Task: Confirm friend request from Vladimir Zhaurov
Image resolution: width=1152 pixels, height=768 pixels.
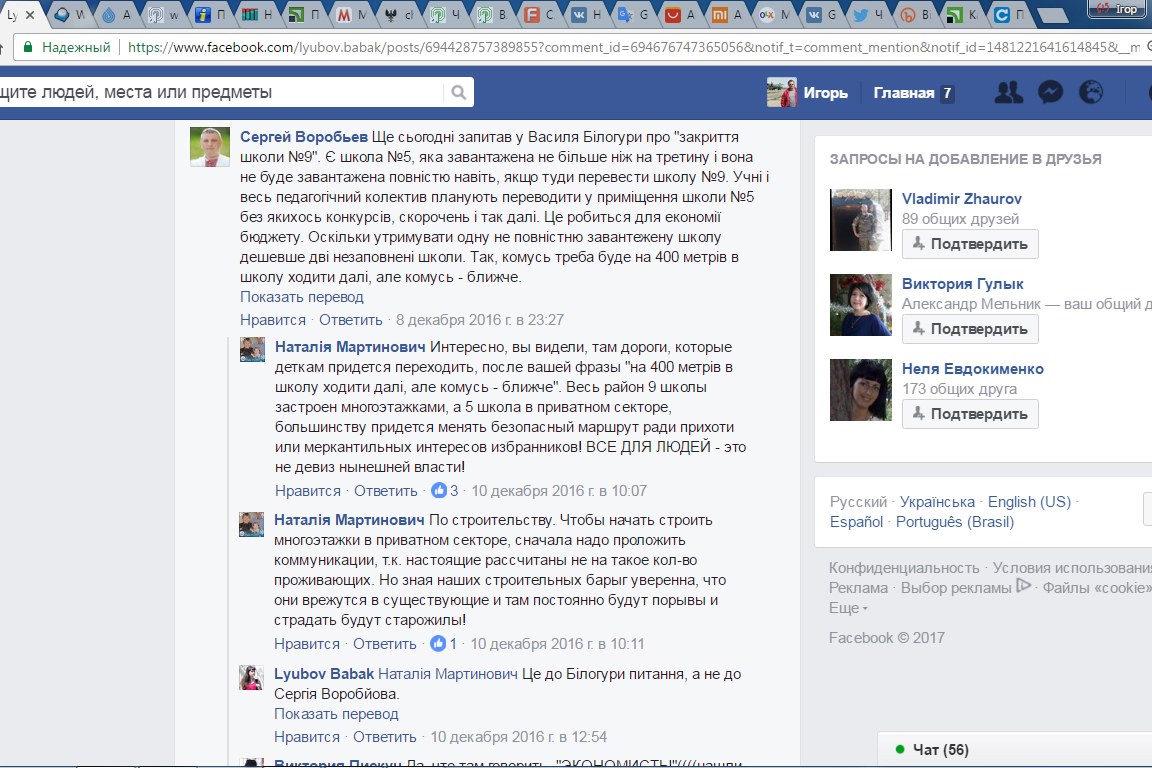Action: [x=970, y=244]
